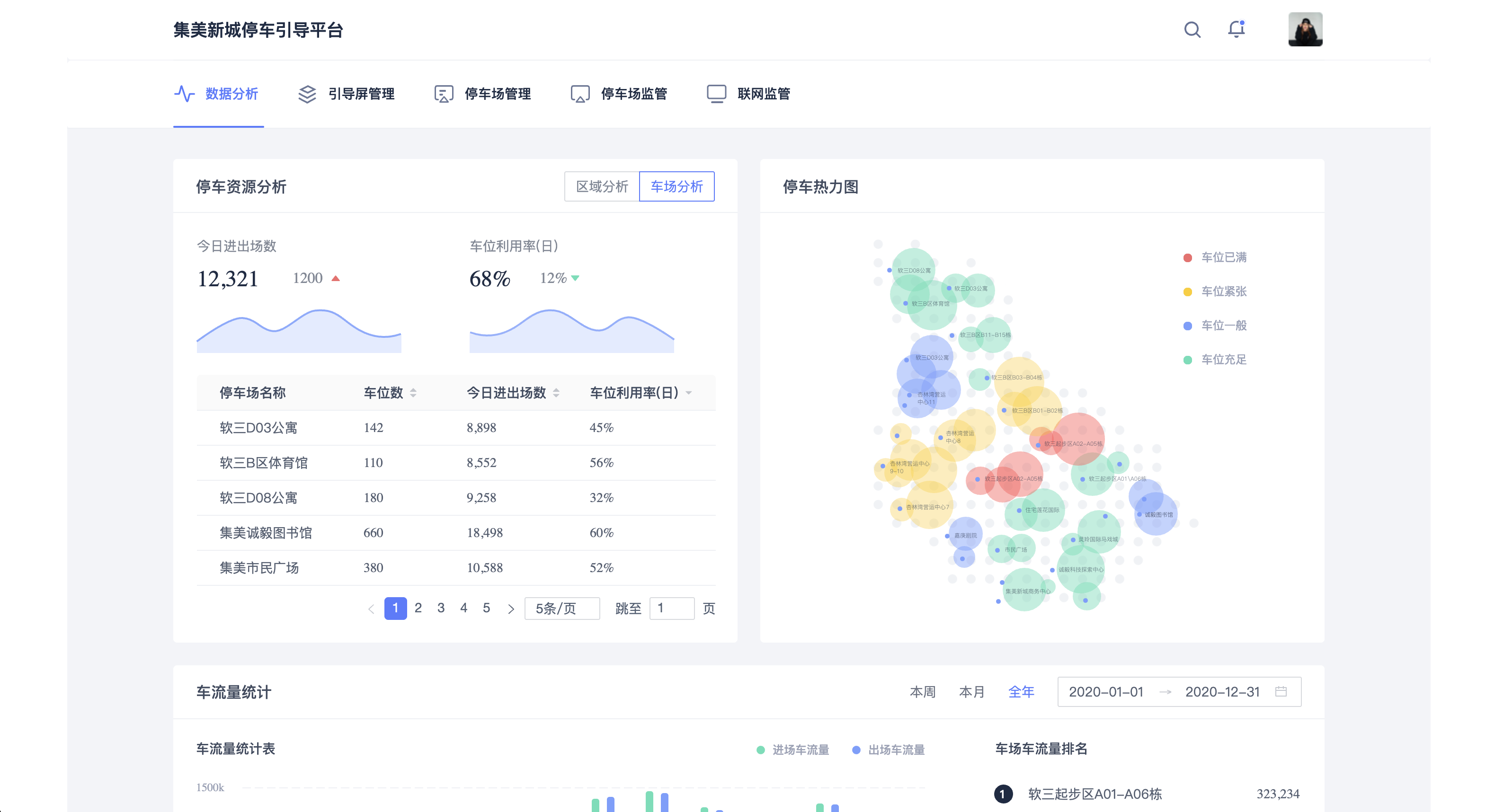Go to next page arrow
Image resolution: width=1495 pixels, height=812 pixels.
click(x=511, y=609)
